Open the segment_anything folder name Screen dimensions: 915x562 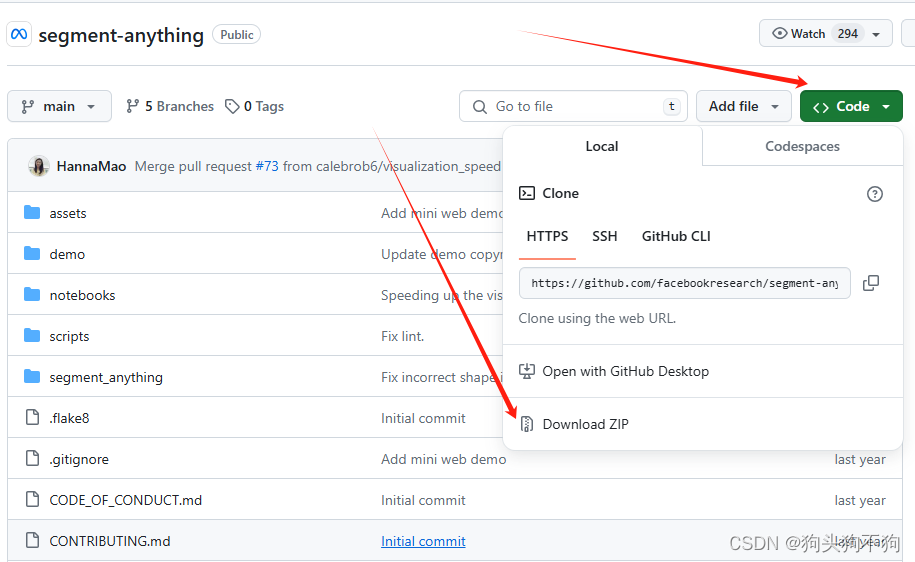tap(106, 377)
